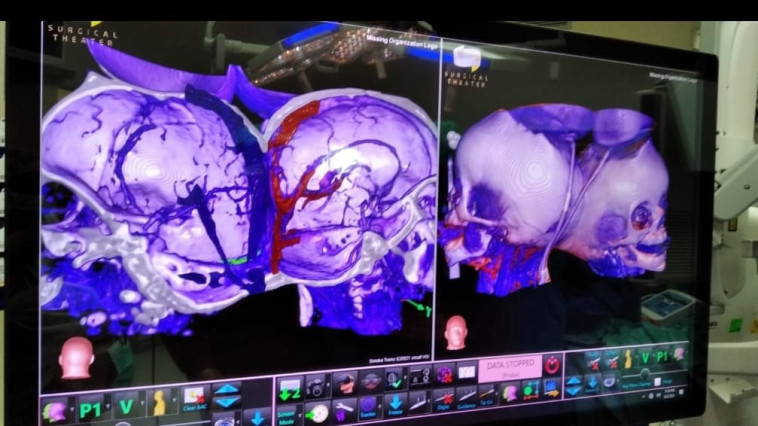Screen dimensions: 758x426
Task: Click the left blue up arrow stepper
Action: point(227,389)
